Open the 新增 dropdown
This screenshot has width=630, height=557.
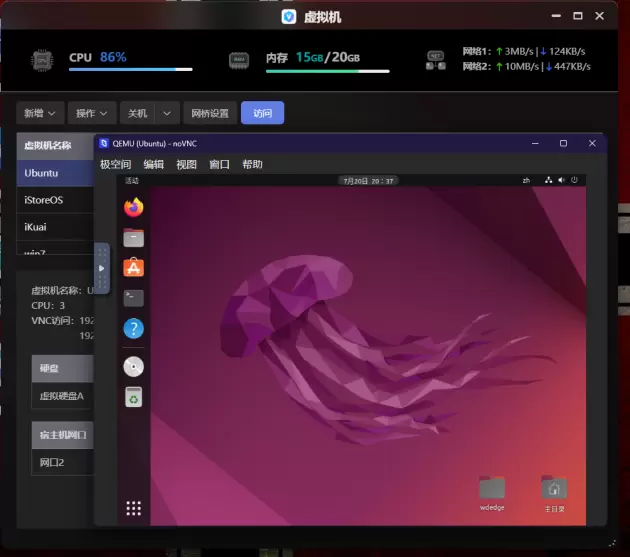pos(41,113)
